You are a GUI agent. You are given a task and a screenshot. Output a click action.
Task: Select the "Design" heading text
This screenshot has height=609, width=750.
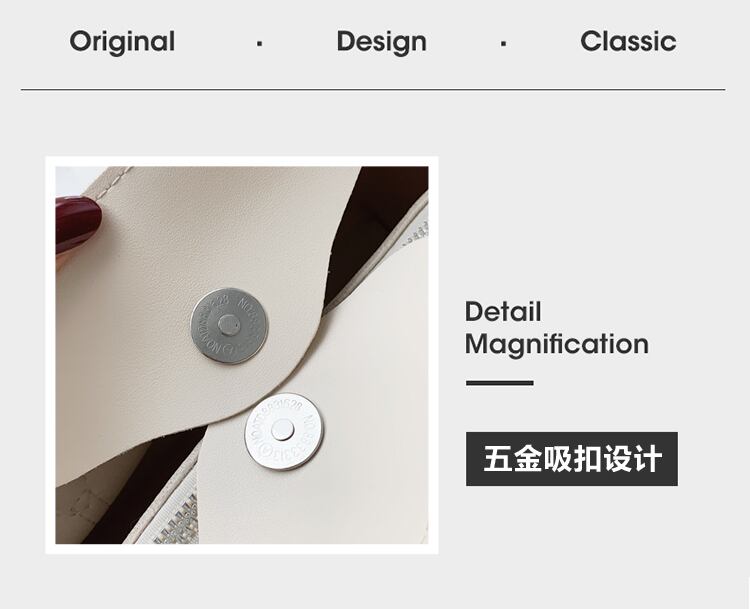coord(381,42)
